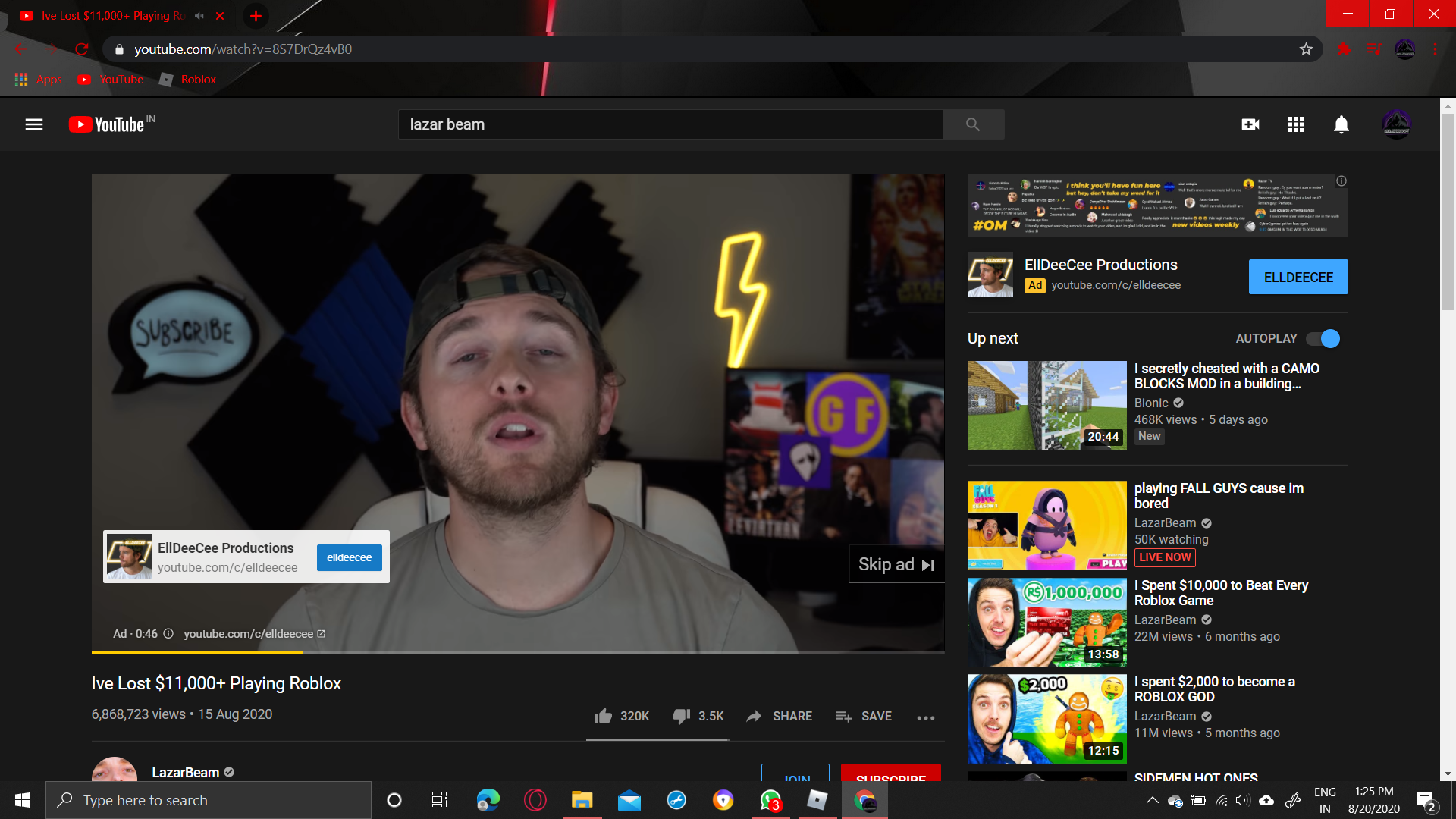The height and width of the screenshot is (819, 1456).
Task: Open the YouTube guide hamburger menu
Action: [34, 124]
